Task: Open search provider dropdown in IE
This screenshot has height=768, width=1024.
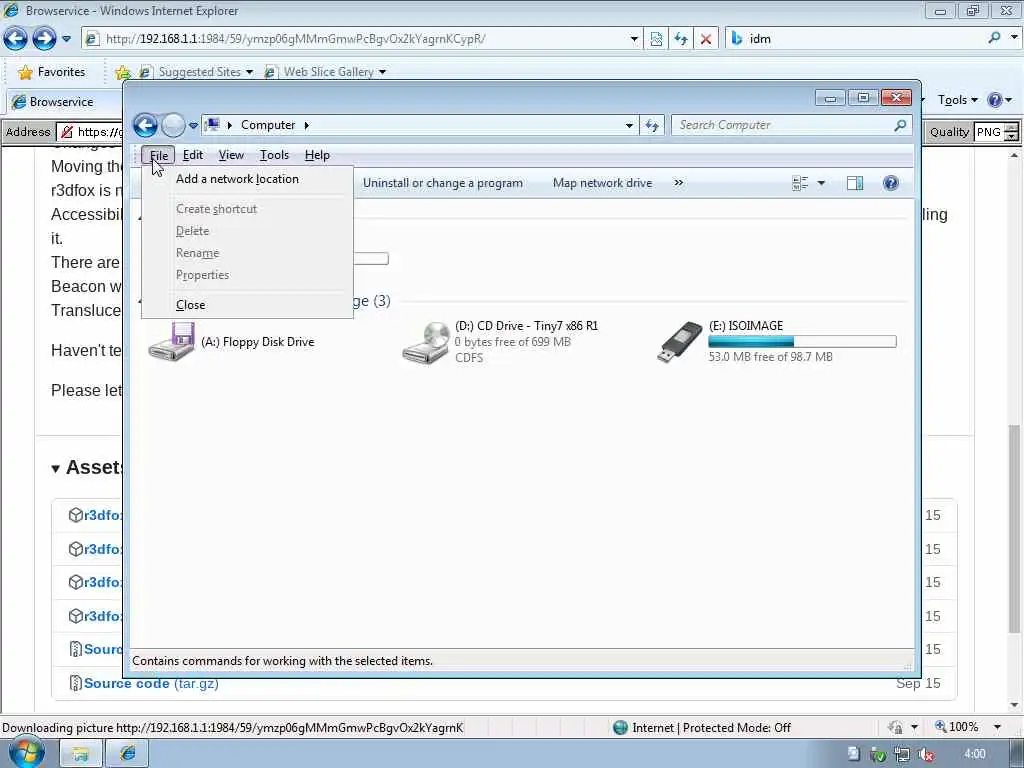Action: point(1014,38)
